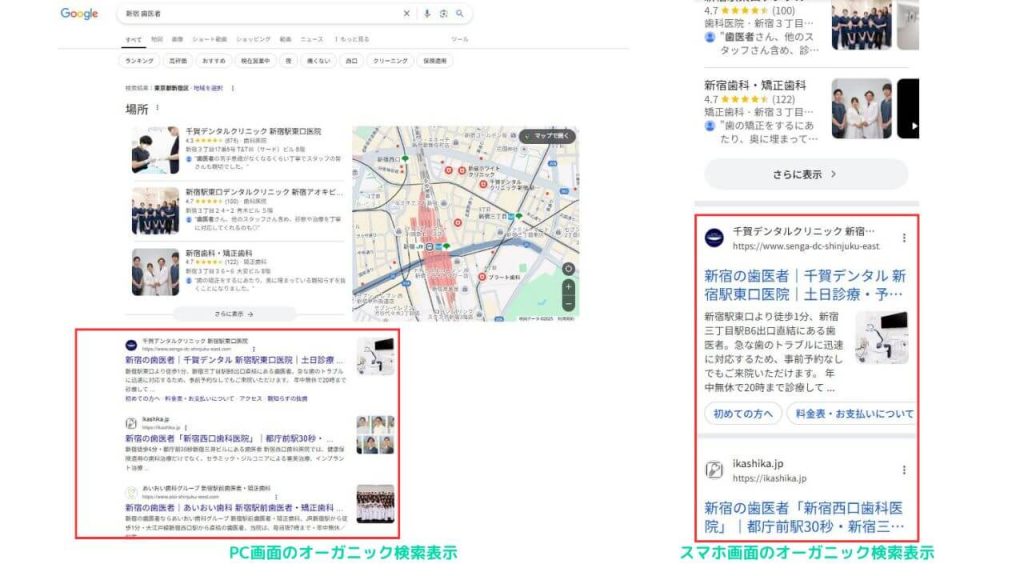The width and height of the screenshot is (1024, 576).
Task: Clear the search box with the X icon
Action: point(407,13)
